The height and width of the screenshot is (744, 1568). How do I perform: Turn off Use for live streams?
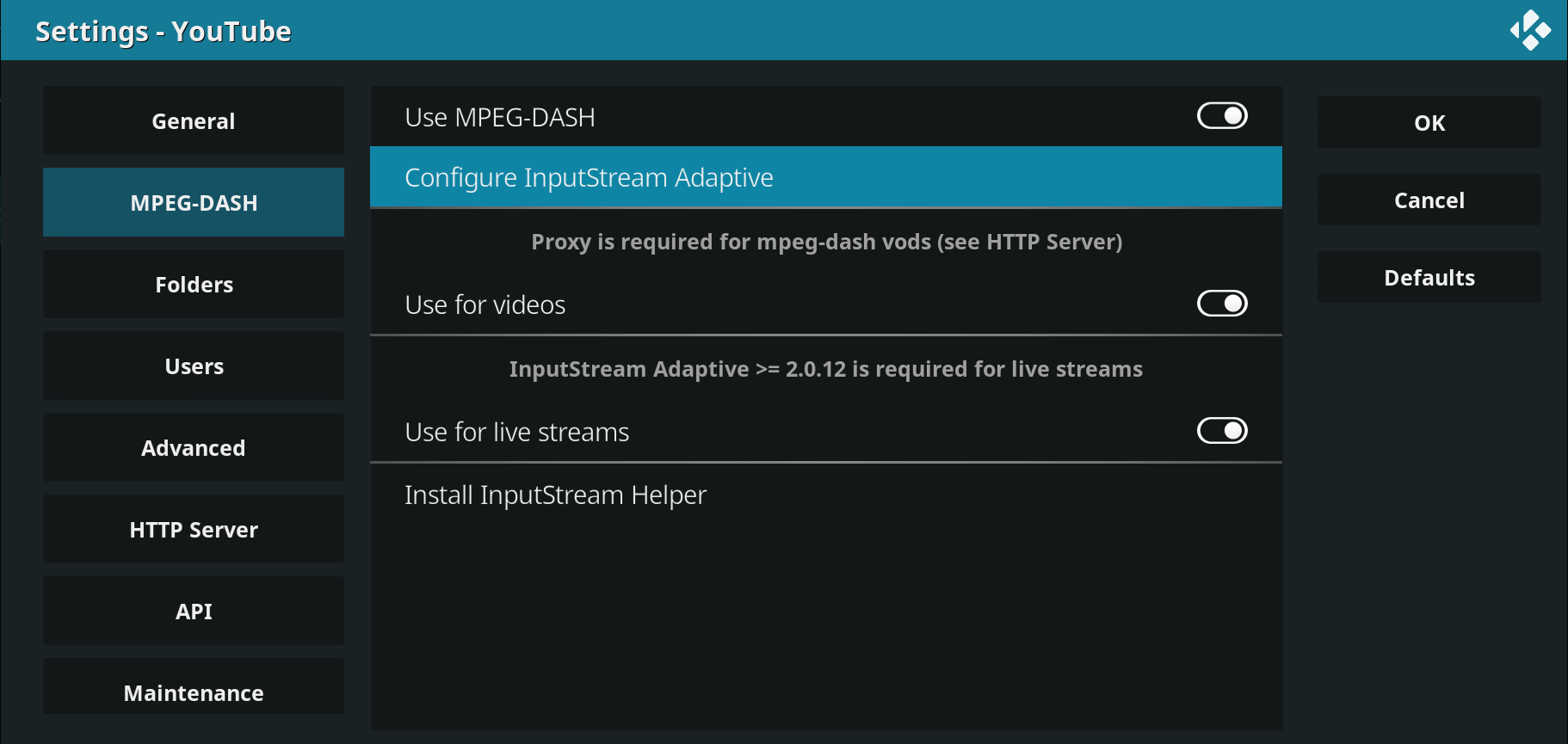pyautogui.click(x=1222, y=431)
